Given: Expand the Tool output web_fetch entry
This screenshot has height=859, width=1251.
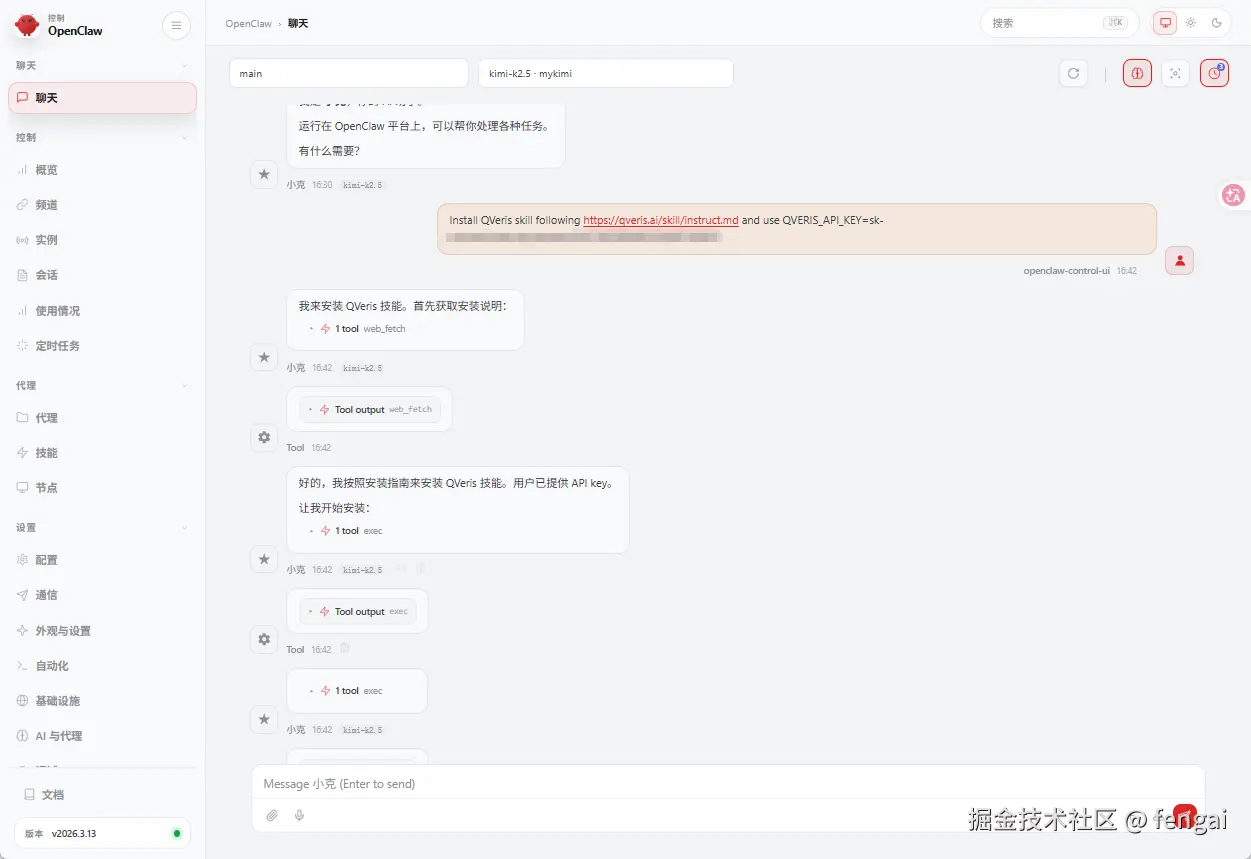Looking at the screenshot, I should pyautogui.click(x=369, y=410).
